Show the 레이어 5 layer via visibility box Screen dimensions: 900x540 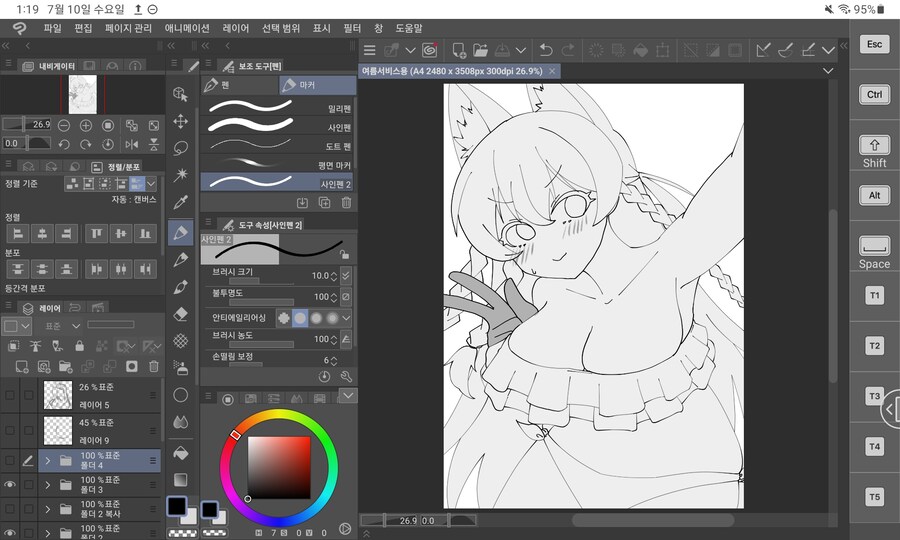pos(10,396)
